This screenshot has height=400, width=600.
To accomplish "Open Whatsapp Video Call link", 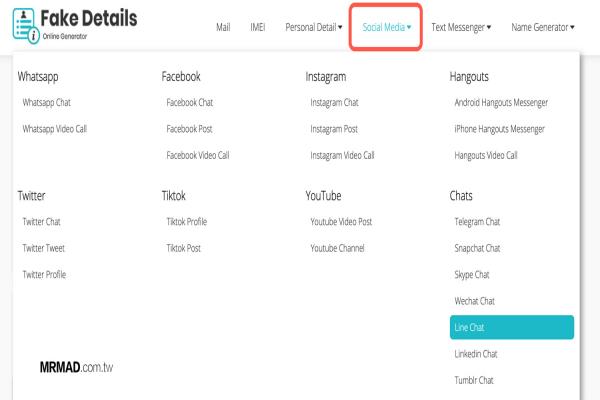I will [x=55, y=129].
